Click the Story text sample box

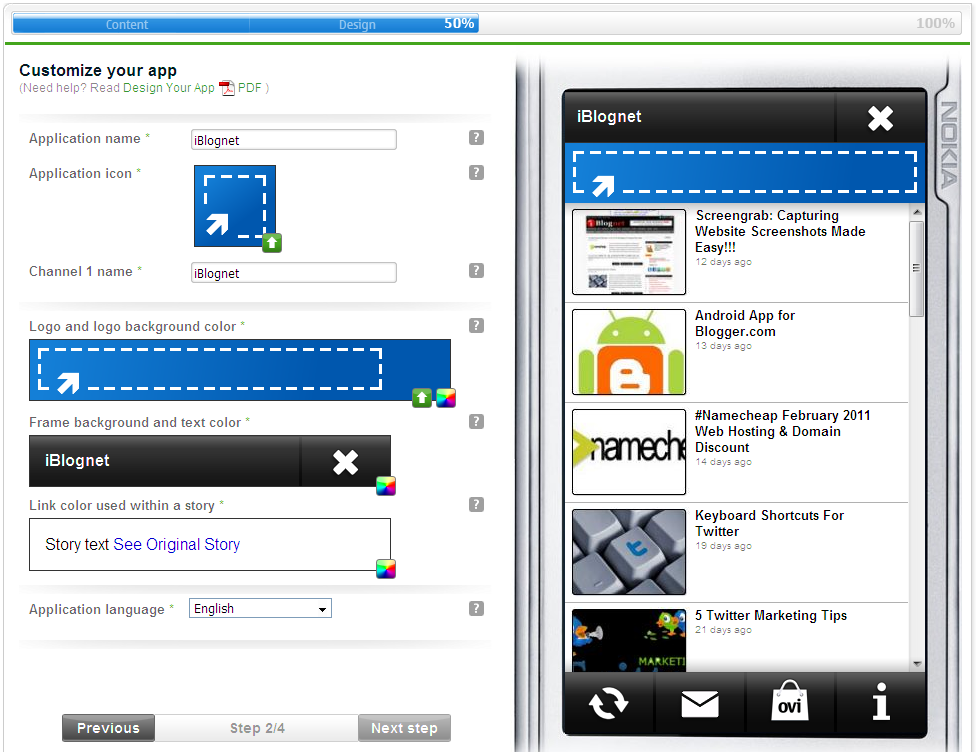click(210, 544)
